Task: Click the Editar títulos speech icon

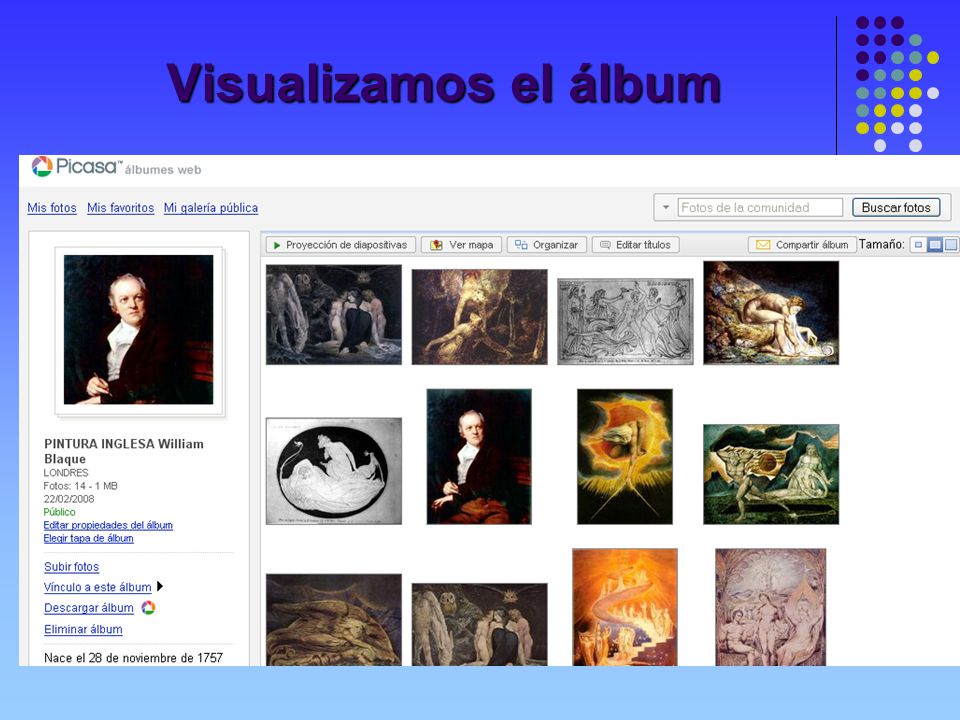Action: [605, 245]
